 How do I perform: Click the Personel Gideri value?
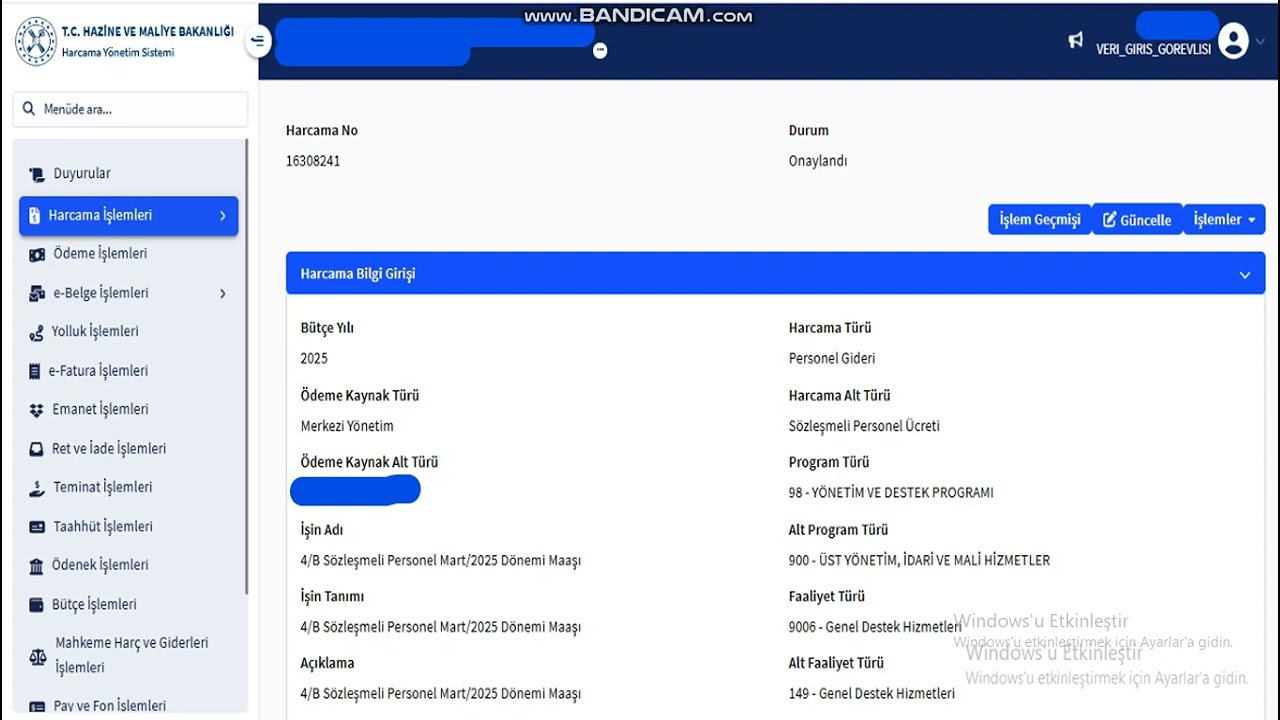[x=832, y=358]
